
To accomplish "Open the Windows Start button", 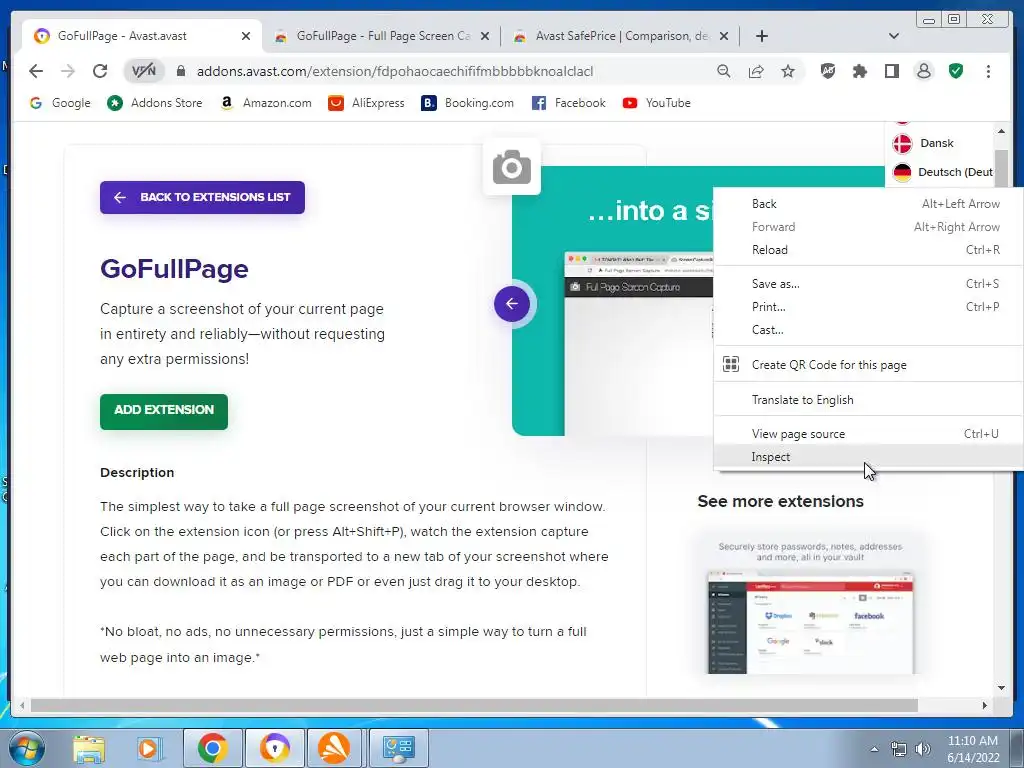I will coord(27,748).
